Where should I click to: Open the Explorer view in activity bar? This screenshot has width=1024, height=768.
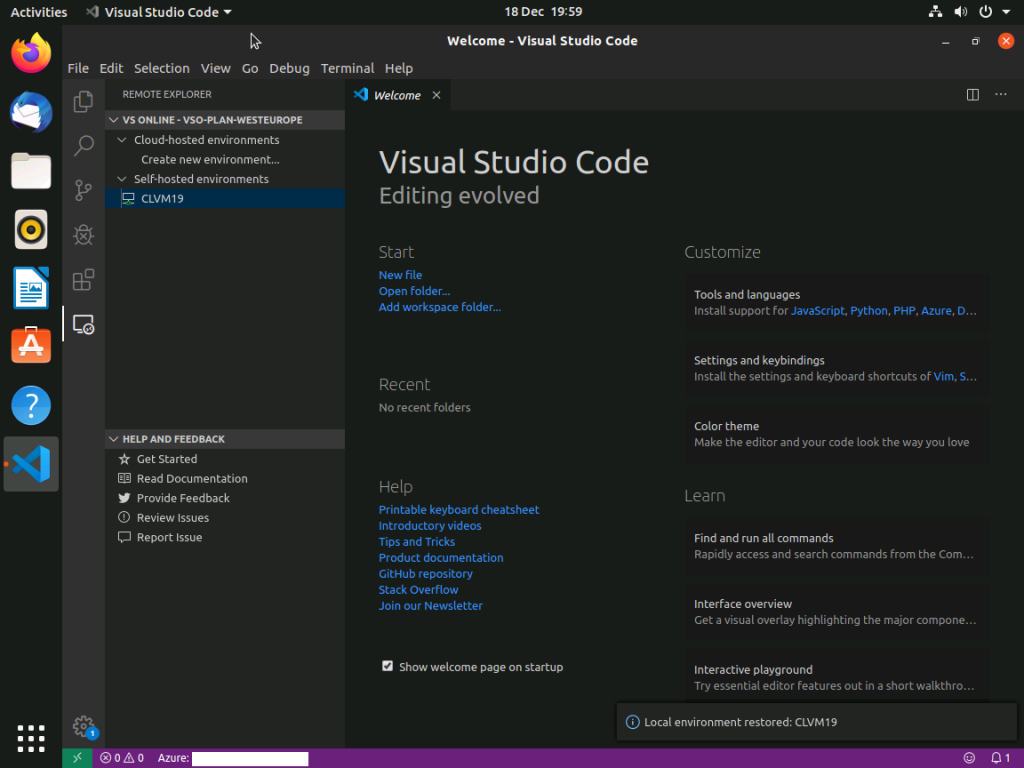pyautogui.click(x=84, y=101)
